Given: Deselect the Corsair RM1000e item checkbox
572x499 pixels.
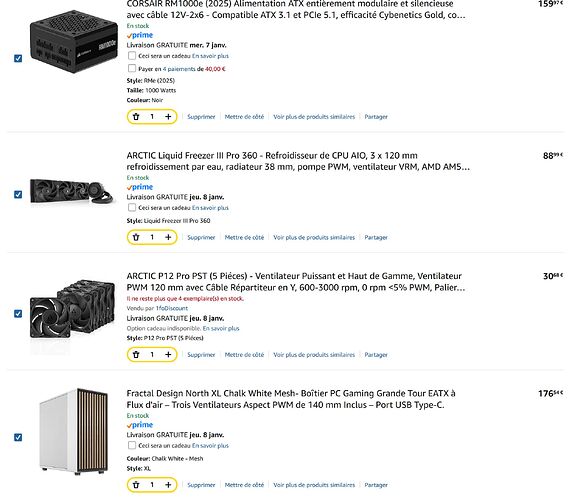Looking at the screenshot, I should [18, 58].
